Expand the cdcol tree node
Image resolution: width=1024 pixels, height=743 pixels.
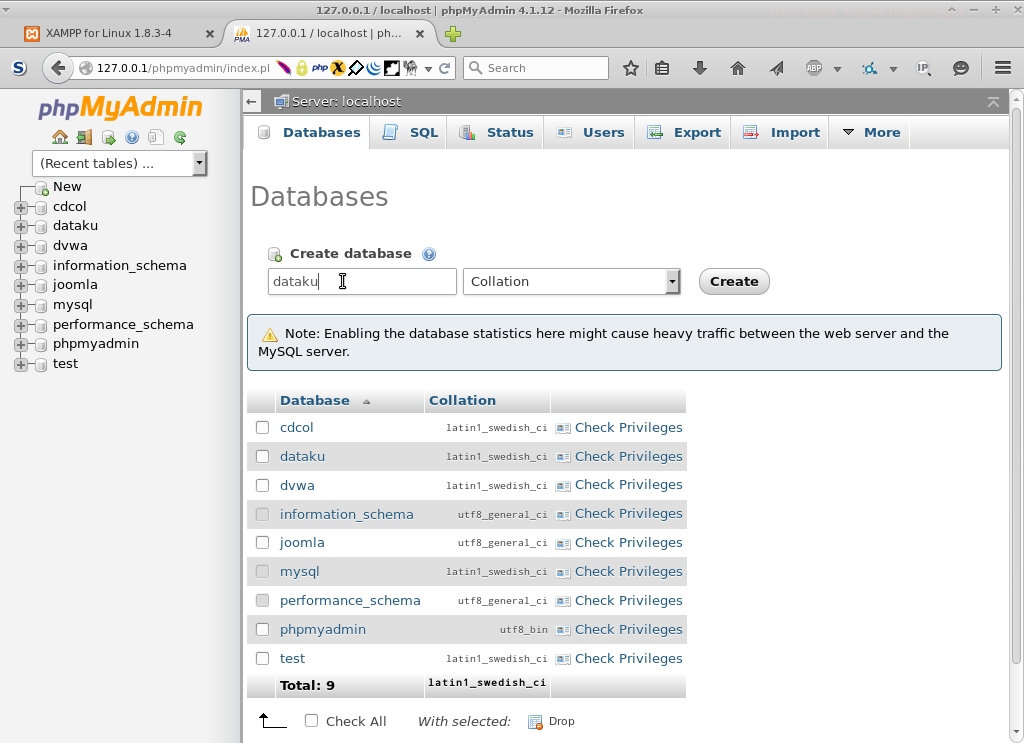(x=21, y=208)
